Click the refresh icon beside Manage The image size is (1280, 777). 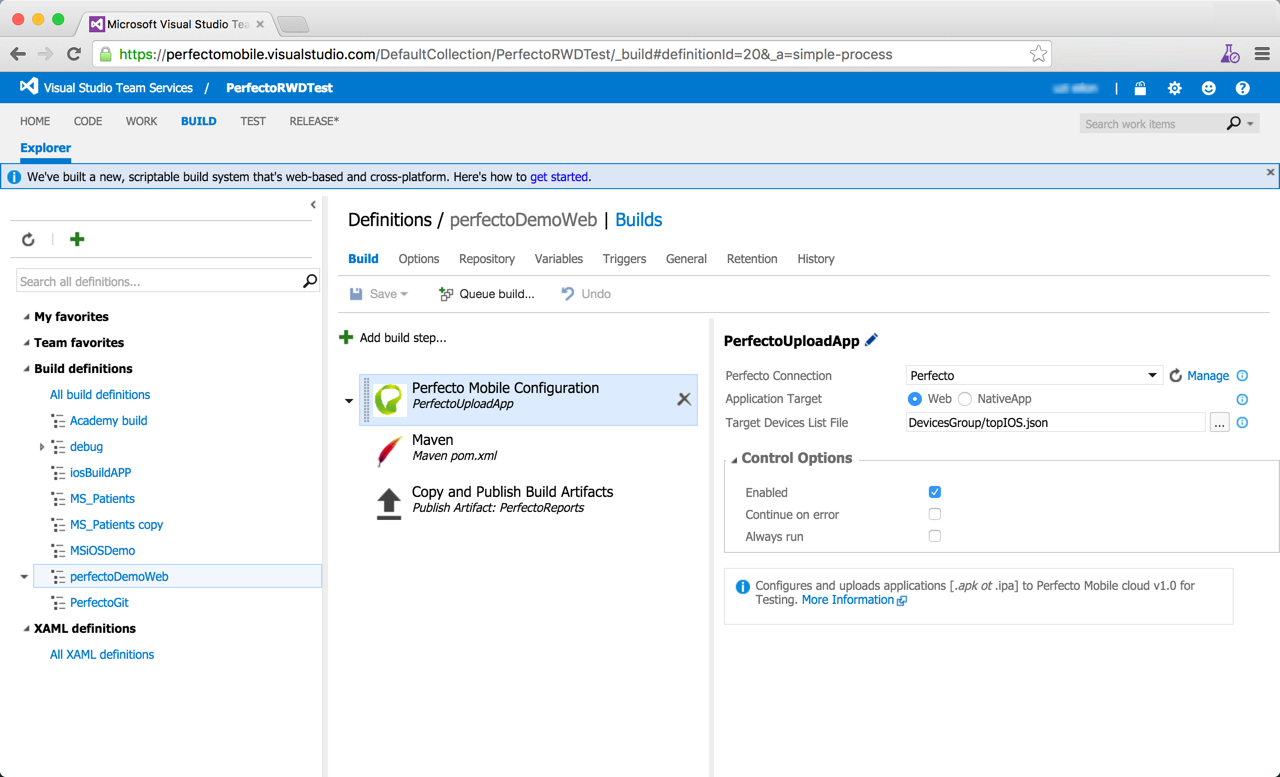click(x=1176, y=376)
